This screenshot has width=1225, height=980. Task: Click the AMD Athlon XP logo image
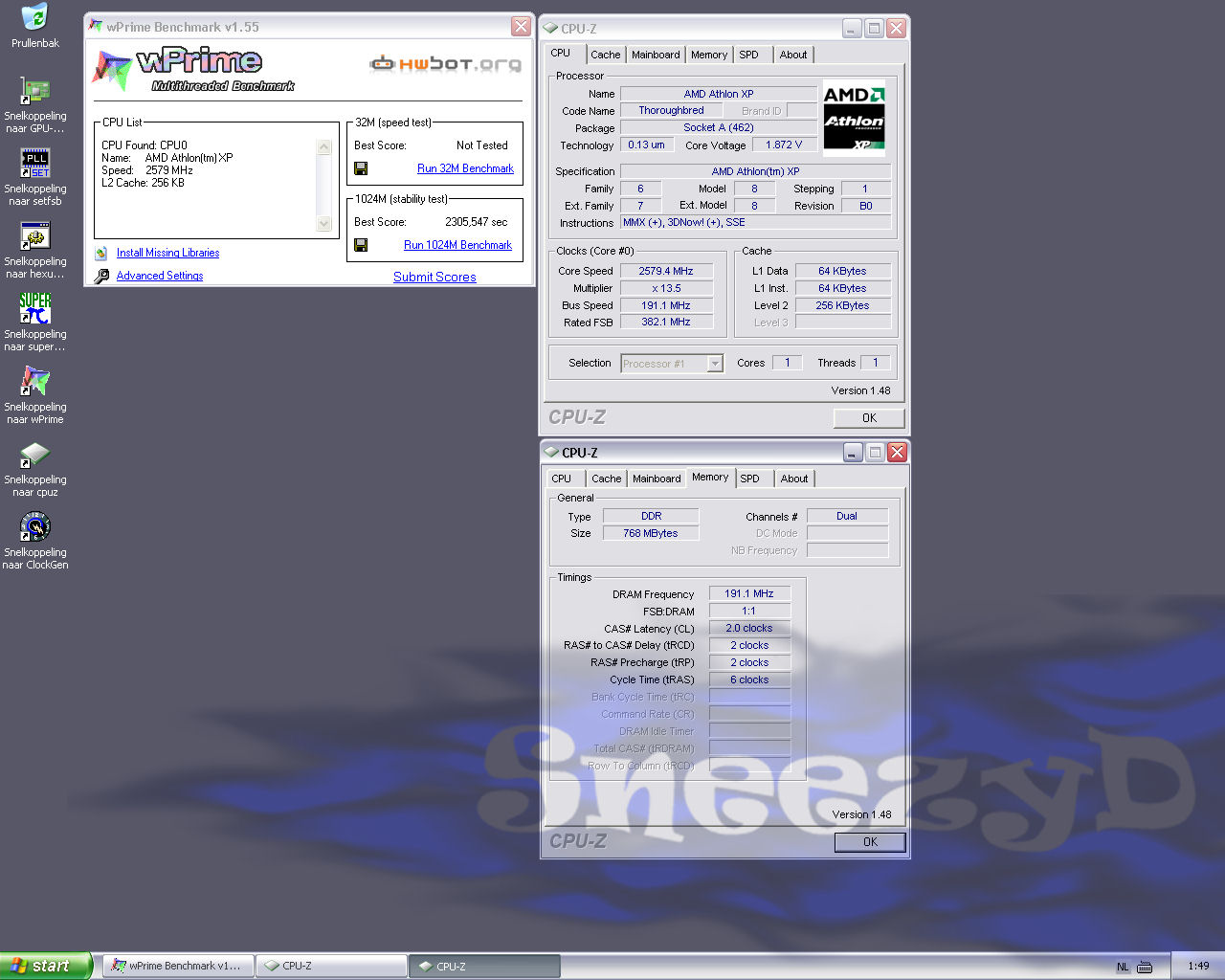point(855,119)
